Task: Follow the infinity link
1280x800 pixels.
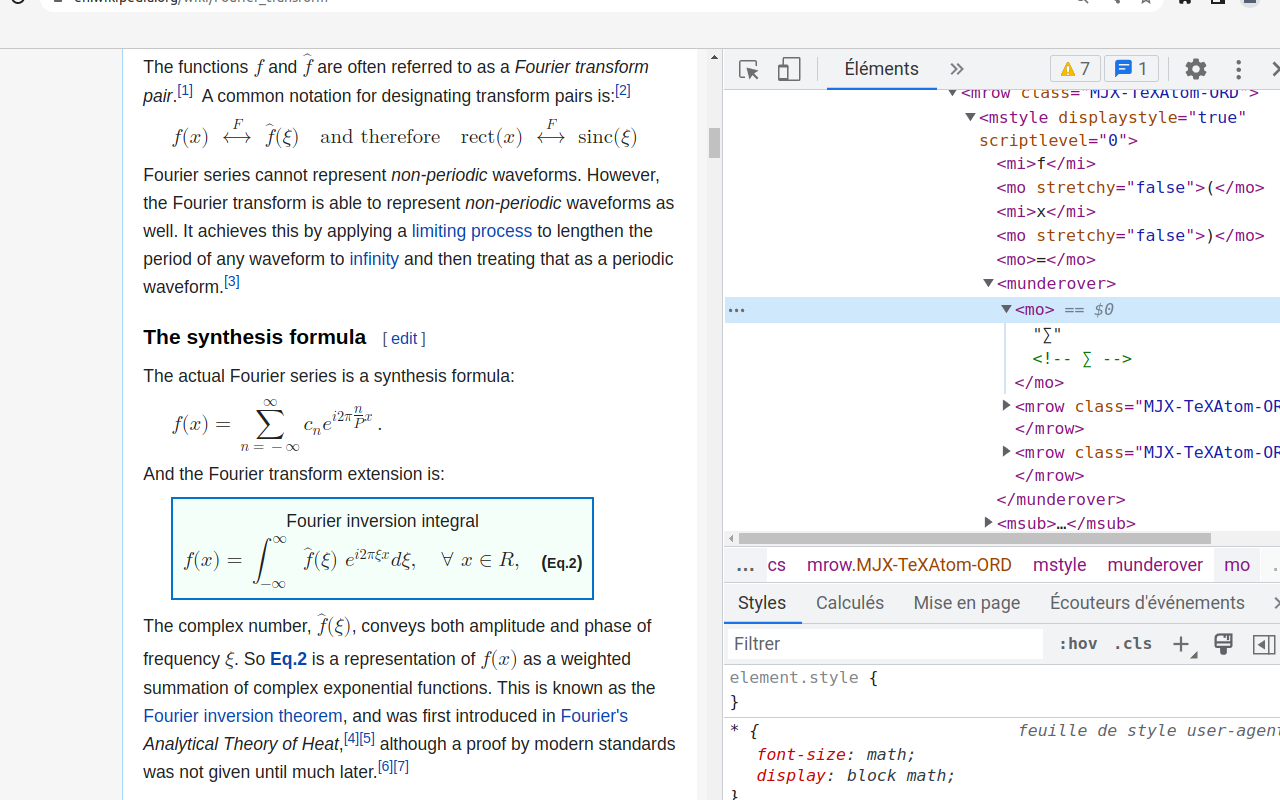Action: pyautogui.click(x=374, y=259)
